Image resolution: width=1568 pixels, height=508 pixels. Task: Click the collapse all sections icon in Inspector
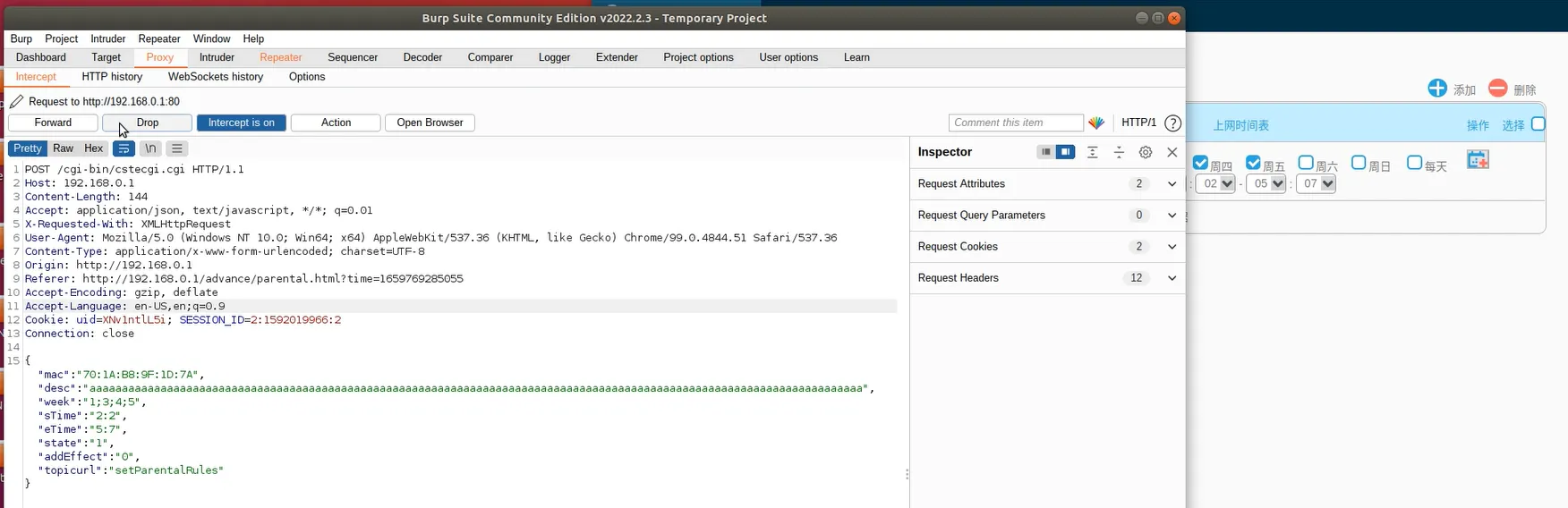1119,152
